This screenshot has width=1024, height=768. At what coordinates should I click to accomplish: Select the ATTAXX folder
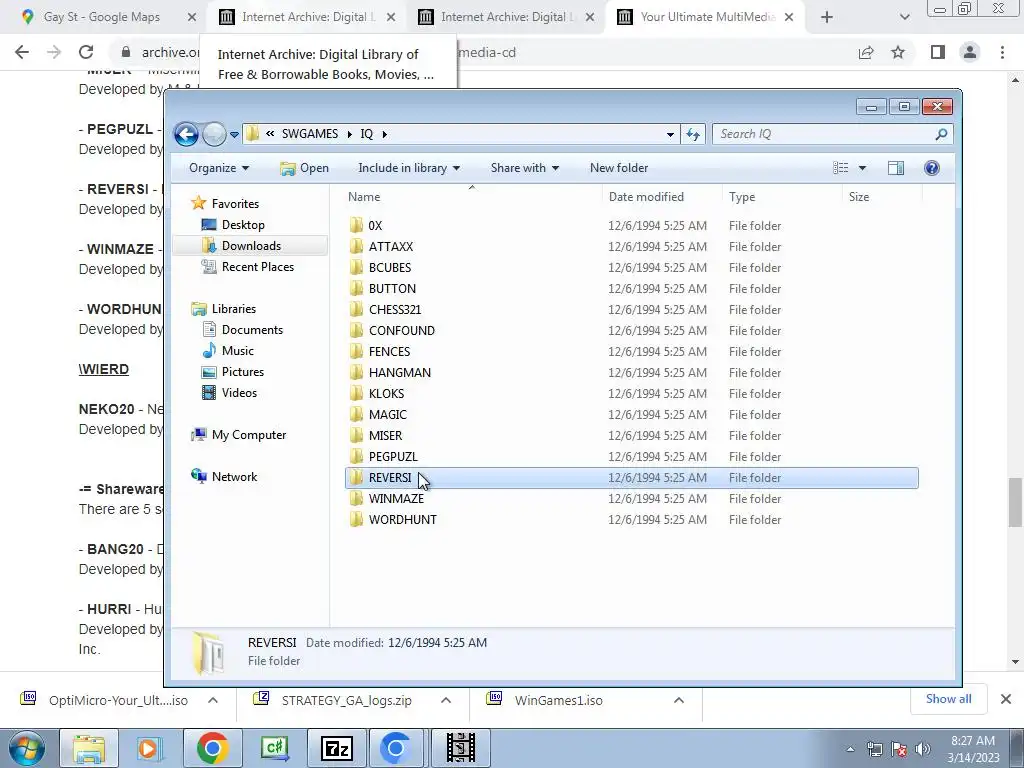391,246
